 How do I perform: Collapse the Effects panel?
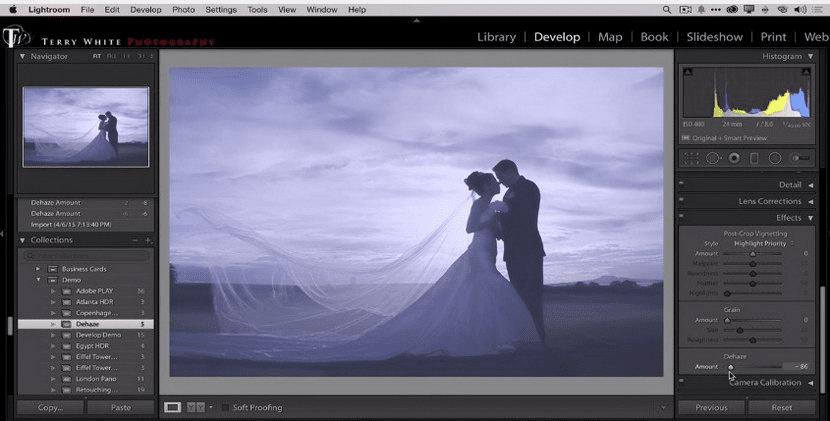[x=810, y=218]
